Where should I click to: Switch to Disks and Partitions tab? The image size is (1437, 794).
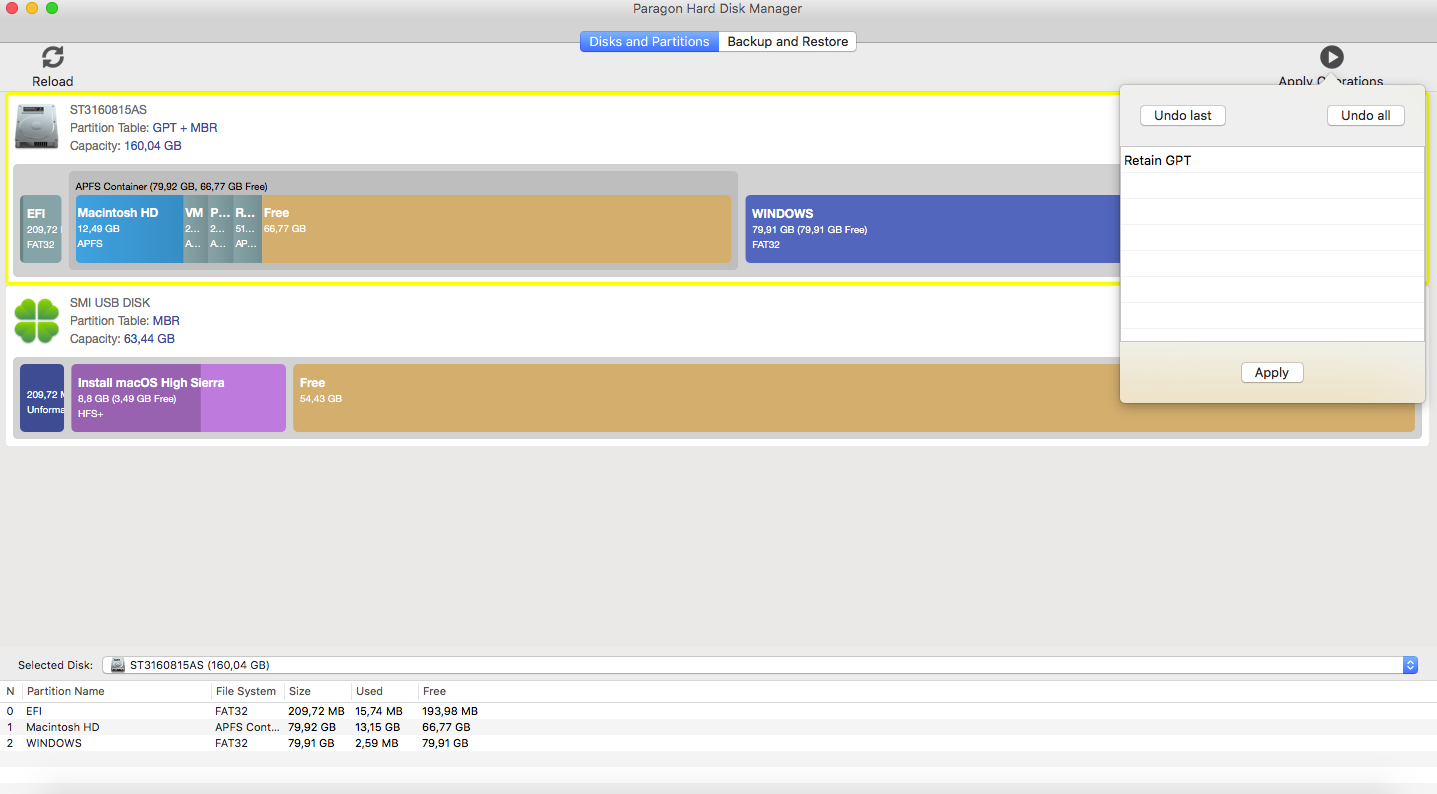[649, 42]
